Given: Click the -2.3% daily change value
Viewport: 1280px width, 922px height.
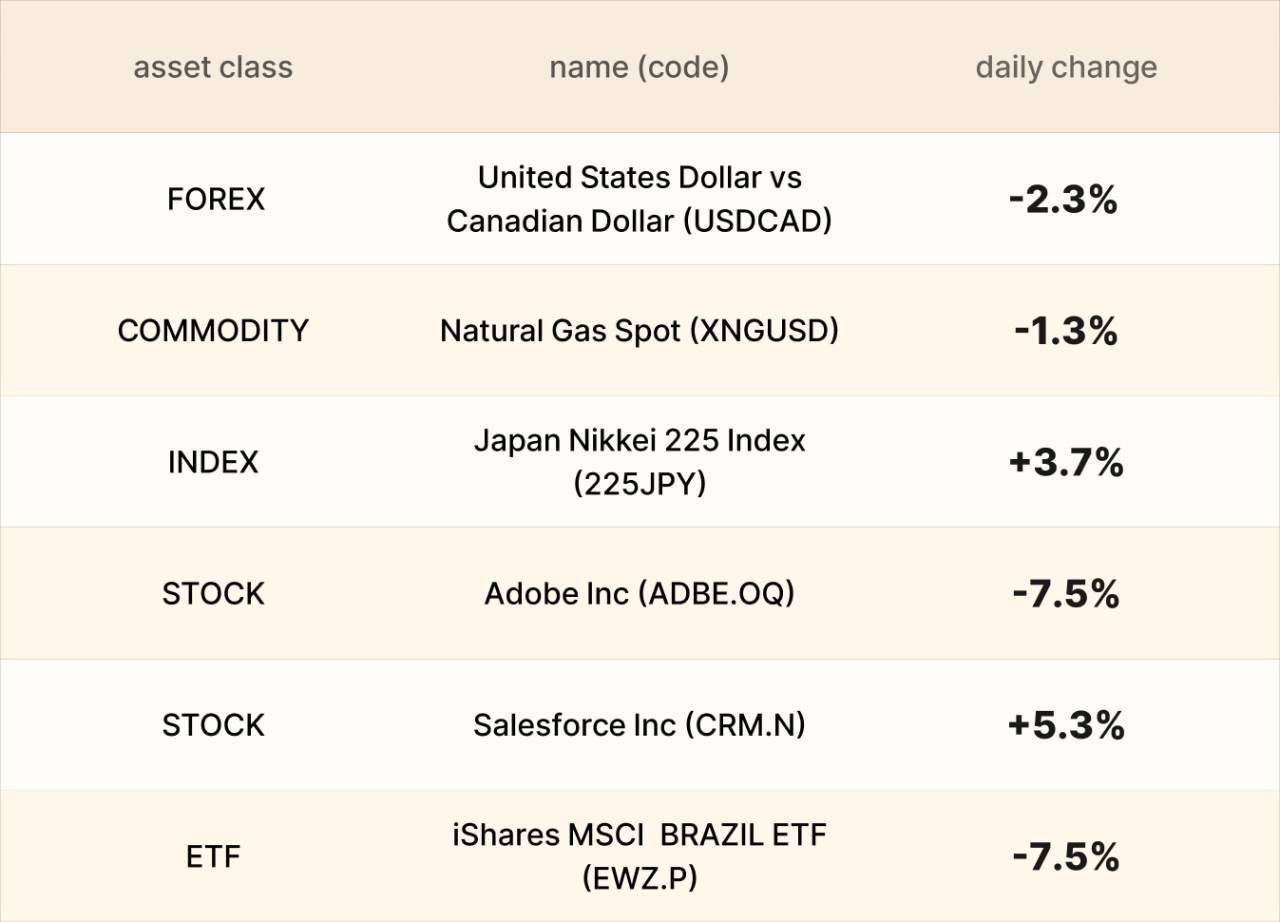Looking at the screenshot, I should [1064, 200].
